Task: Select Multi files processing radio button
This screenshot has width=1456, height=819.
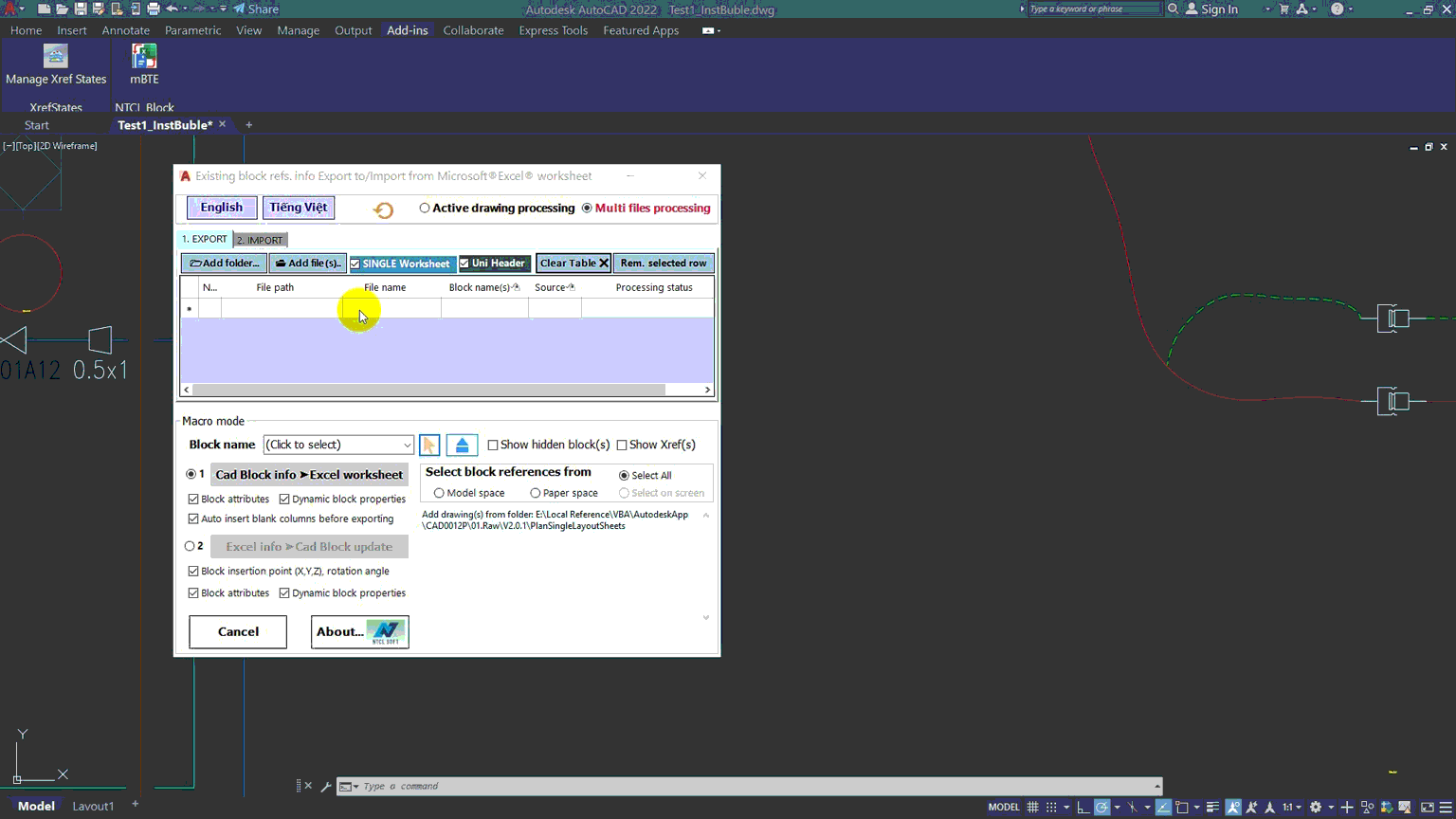Action: (587, 209)
